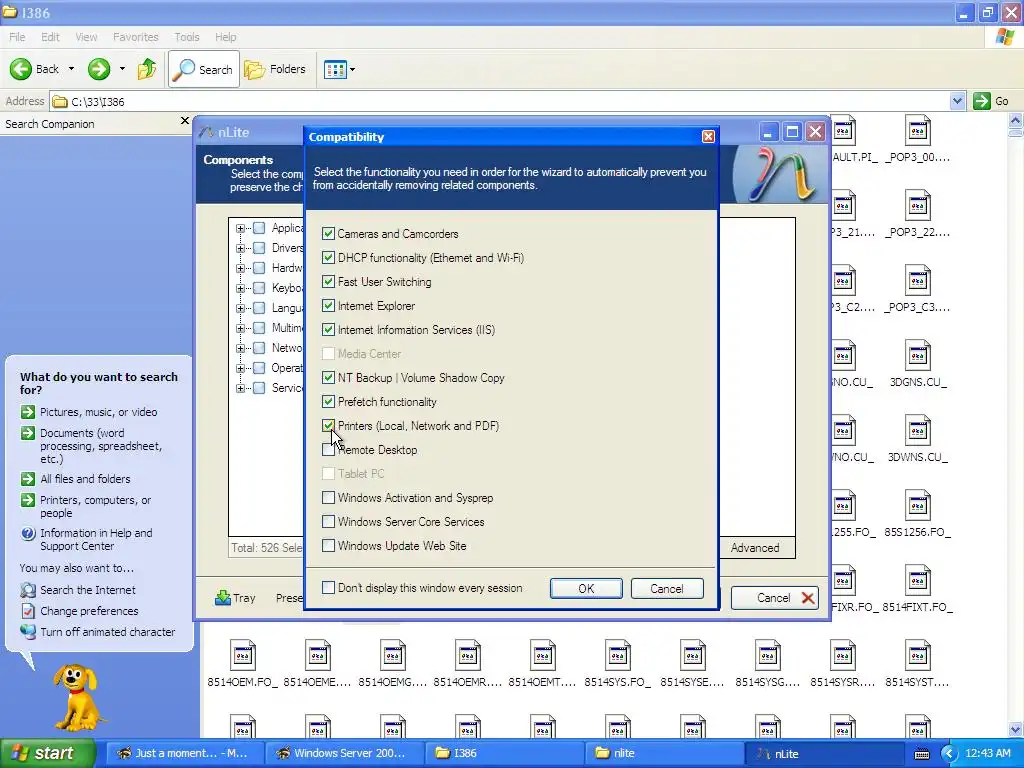The width and height of the screenshot is (1024, 768).
Task: Click the Forward arrow icon in Explorer
Action: pyautogui.click(x=99, y=69)
